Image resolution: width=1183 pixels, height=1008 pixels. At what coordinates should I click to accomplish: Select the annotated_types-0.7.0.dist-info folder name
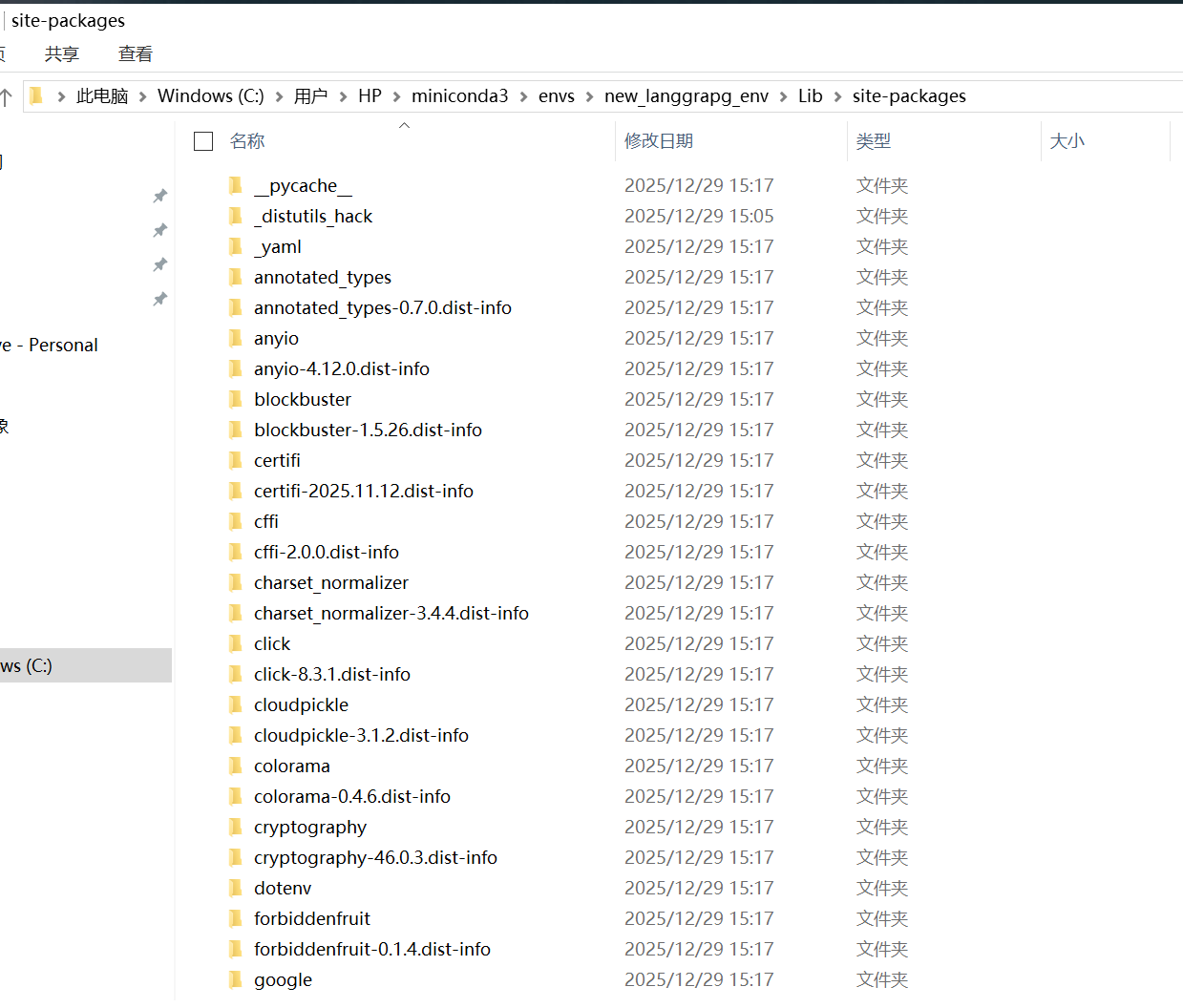(x=383, y=307)
